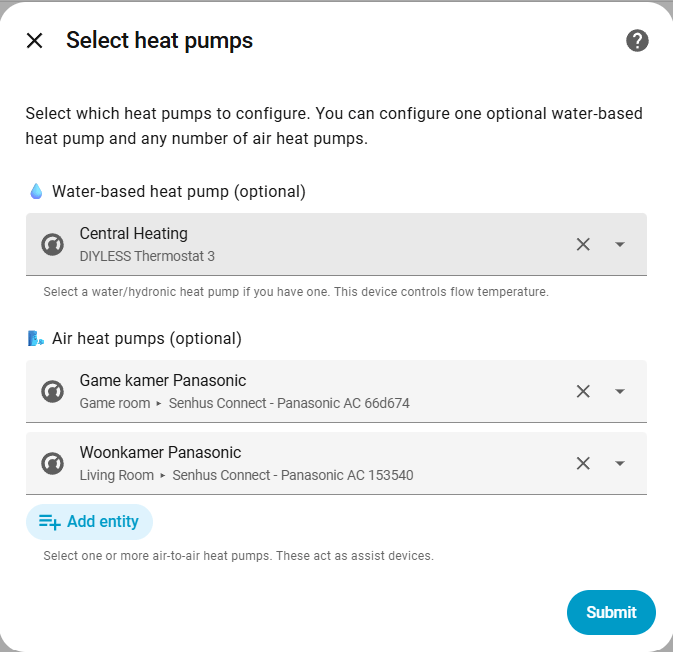673x652 pixels.
Task: Click the Woonkamer Panasonic thermostat icon
Action: click(x=53, y=463)
